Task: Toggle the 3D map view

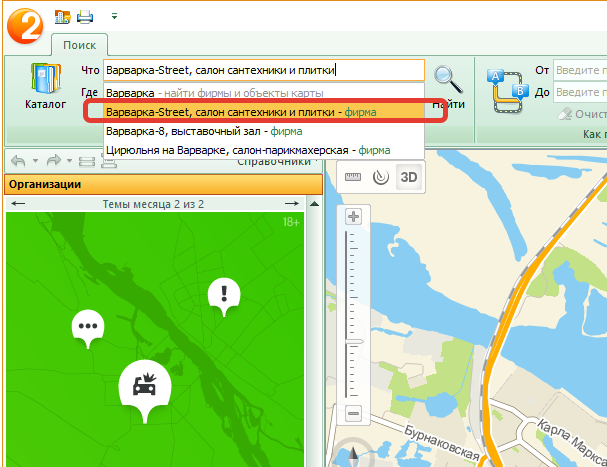Action: point(409,177)
